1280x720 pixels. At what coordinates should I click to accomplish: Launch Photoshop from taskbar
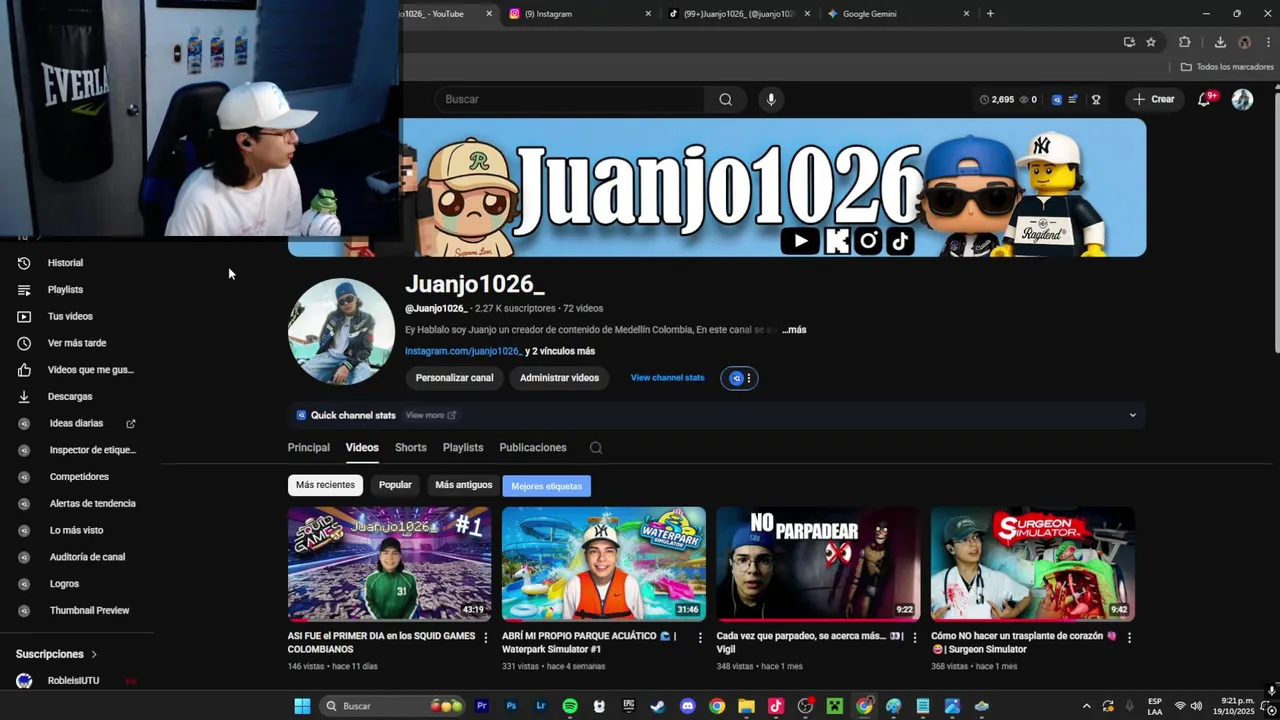511,706
